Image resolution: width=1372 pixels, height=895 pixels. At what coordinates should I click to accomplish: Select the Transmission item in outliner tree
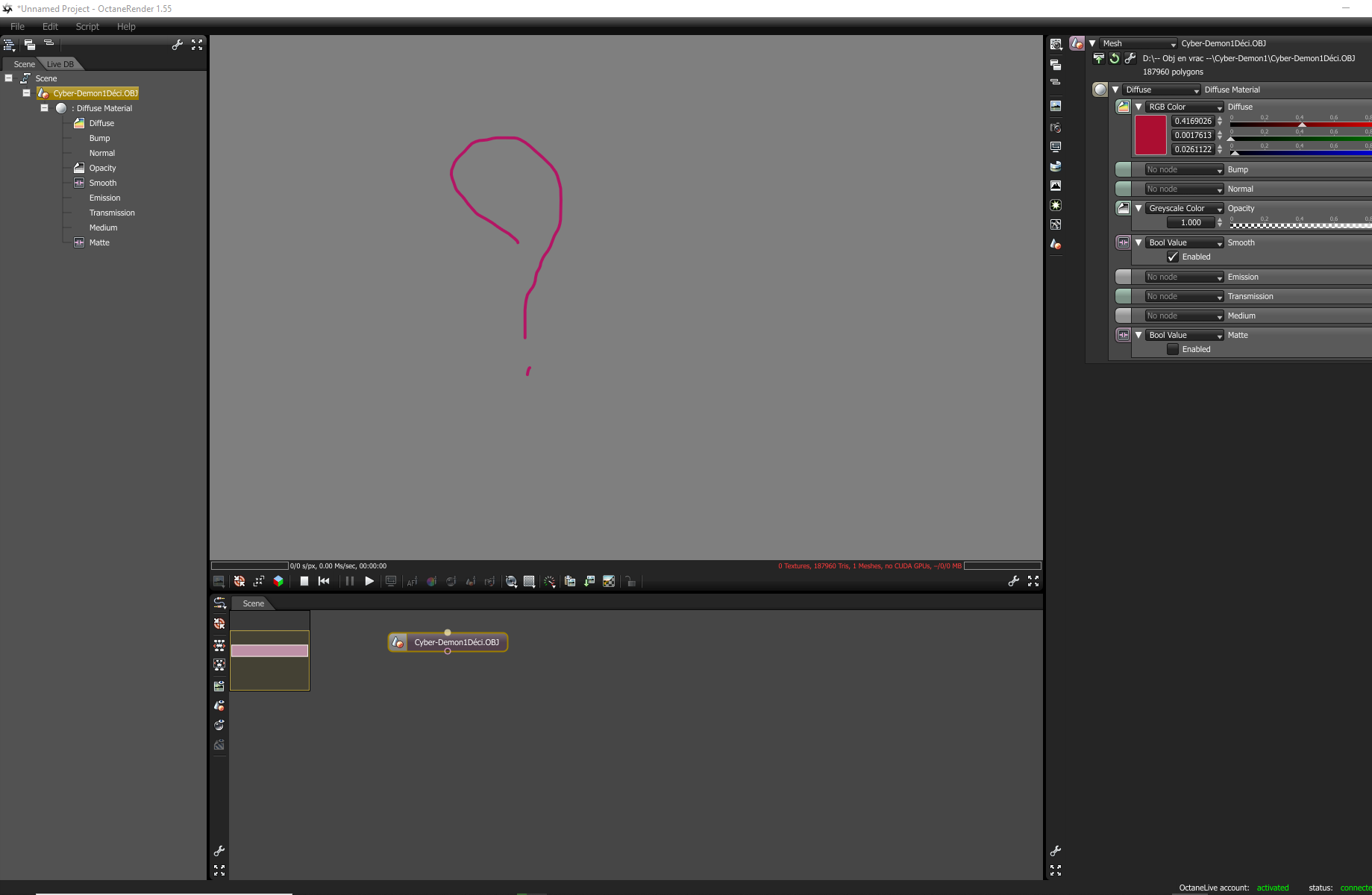pyautogui.click(x=112, y=213)
